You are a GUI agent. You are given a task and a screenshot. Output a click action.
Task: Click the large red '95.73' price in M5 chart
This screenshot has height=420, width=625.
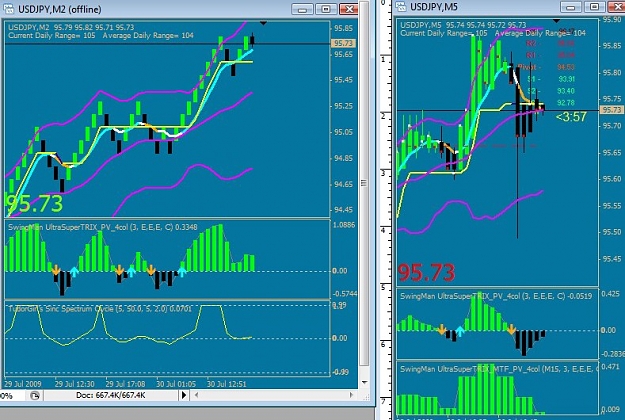point(426,273)
